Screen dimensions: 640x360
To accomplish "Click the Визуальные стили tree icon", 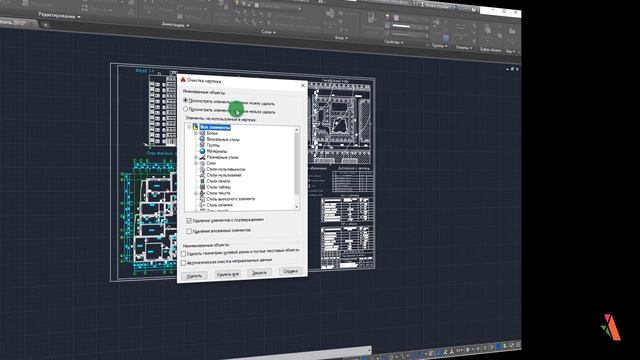I will click(x=202, y=139).
